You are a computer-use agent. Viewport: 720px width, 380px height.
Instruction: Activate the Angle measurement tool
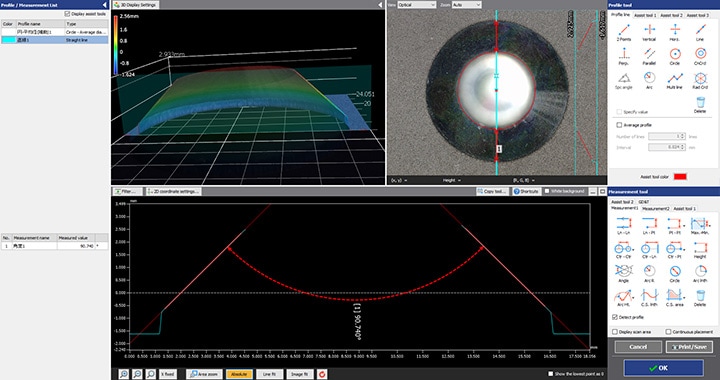(624, 273)
